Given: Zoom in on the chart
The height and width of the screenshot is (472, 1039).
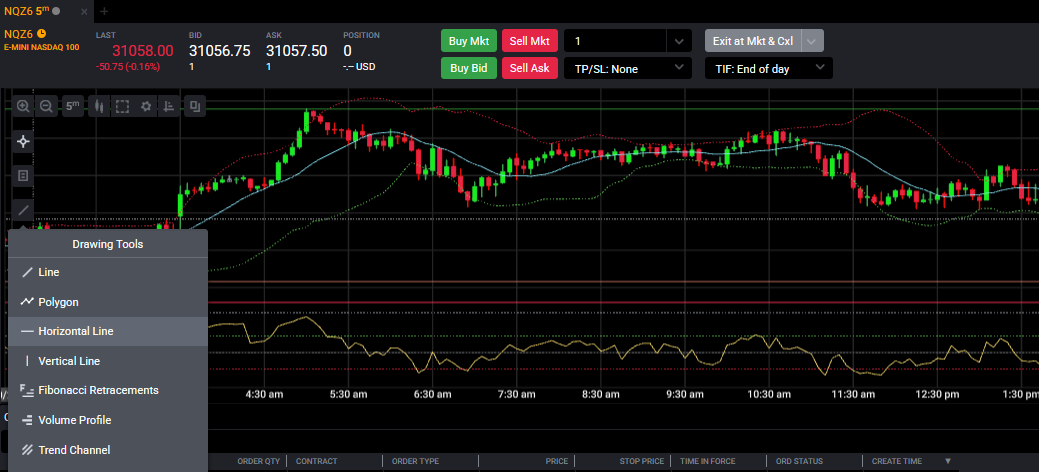Looking at the screenshot, I should (x=23, y=106).
